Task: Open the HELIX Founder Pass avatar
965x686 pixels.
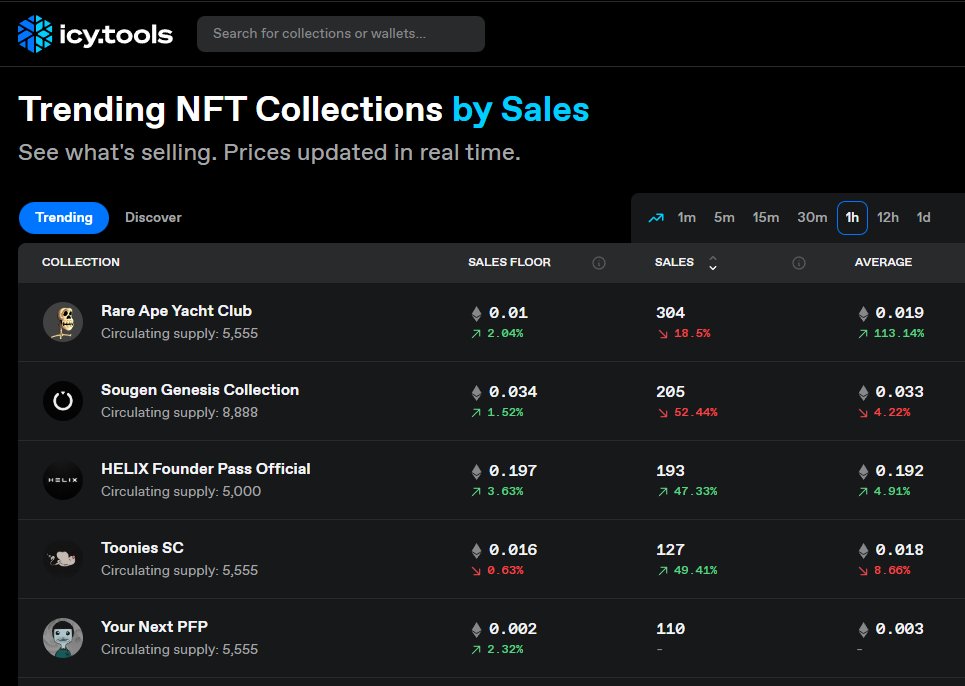Action: coord(63,480)
